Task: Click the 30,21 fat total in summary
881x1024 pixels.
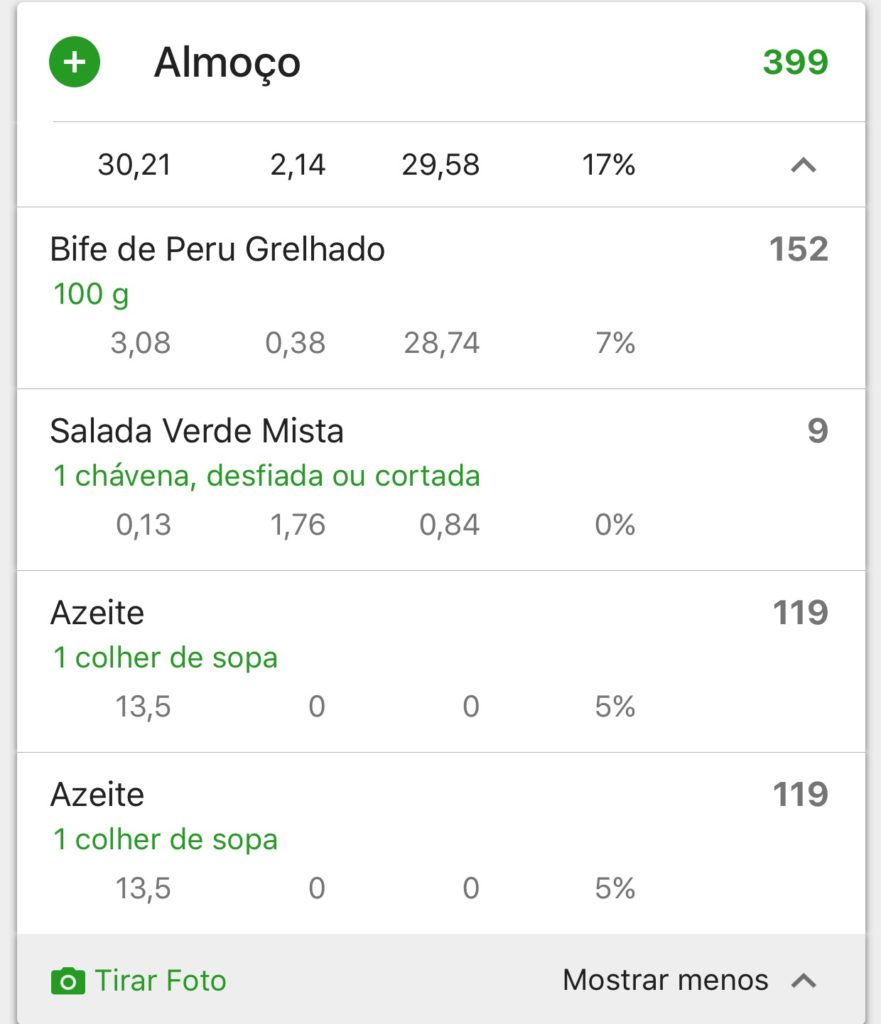Action: click(135, 165)
